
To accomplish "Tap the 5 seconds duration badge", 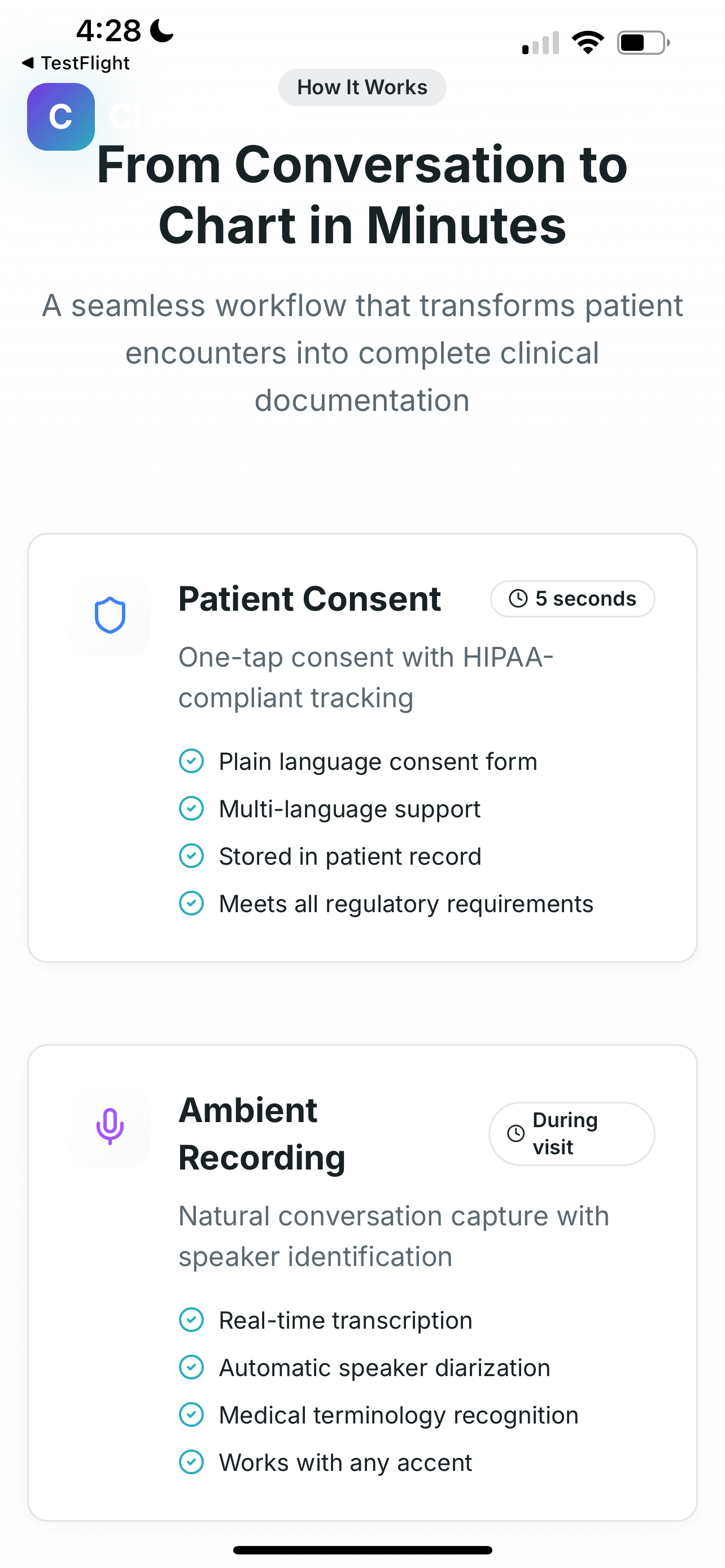I will coord(572,598).
